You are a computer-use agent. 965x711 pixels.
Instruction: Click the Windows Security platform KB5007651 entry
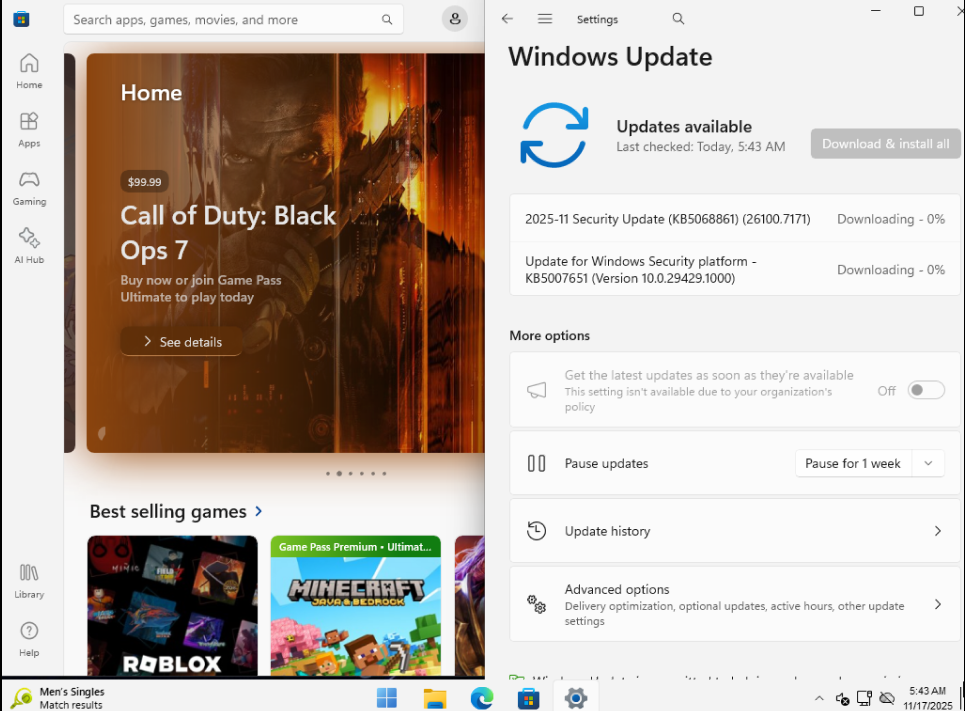(735, 270)
